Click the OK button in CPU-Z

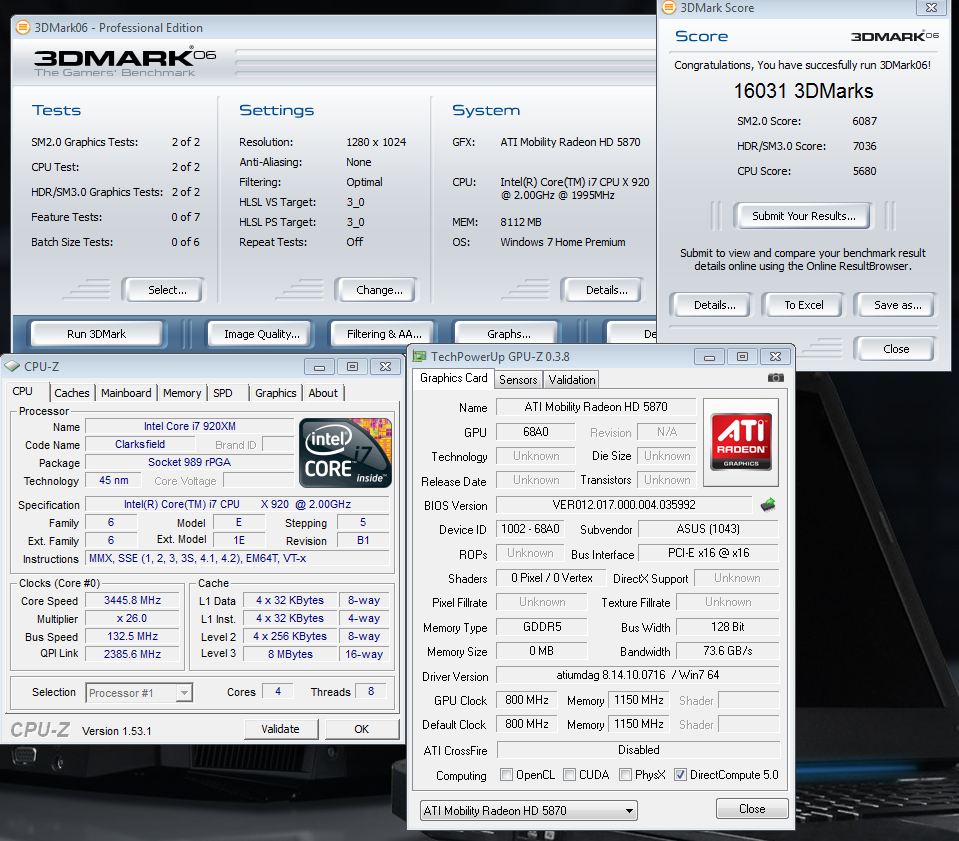[361, 729]
